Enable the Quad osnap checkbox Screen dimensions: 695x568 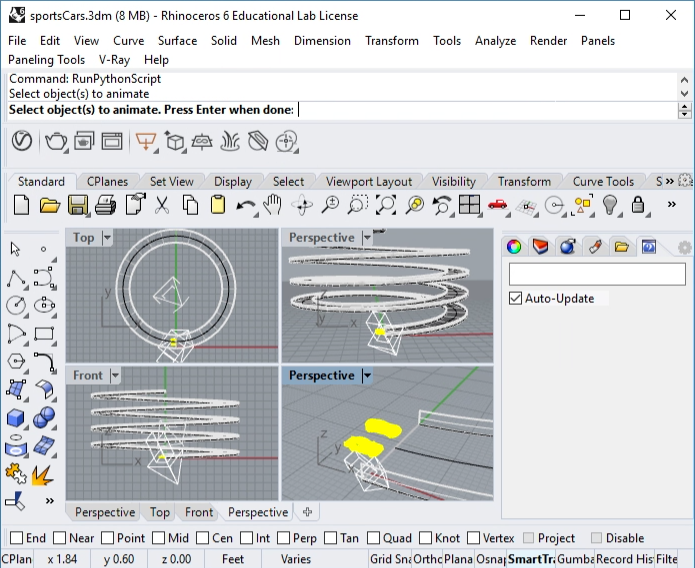(x=373, y=538)
